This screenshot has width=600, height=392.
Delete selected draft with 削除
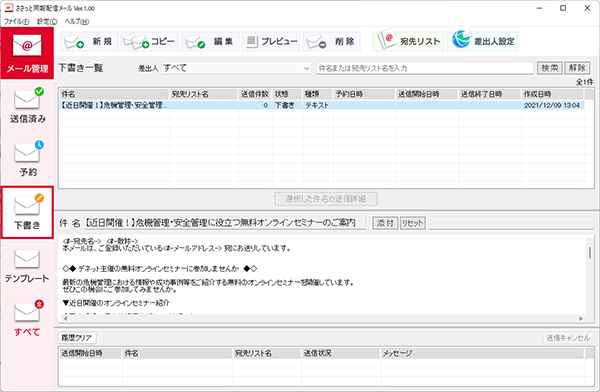tap(332, 41)
